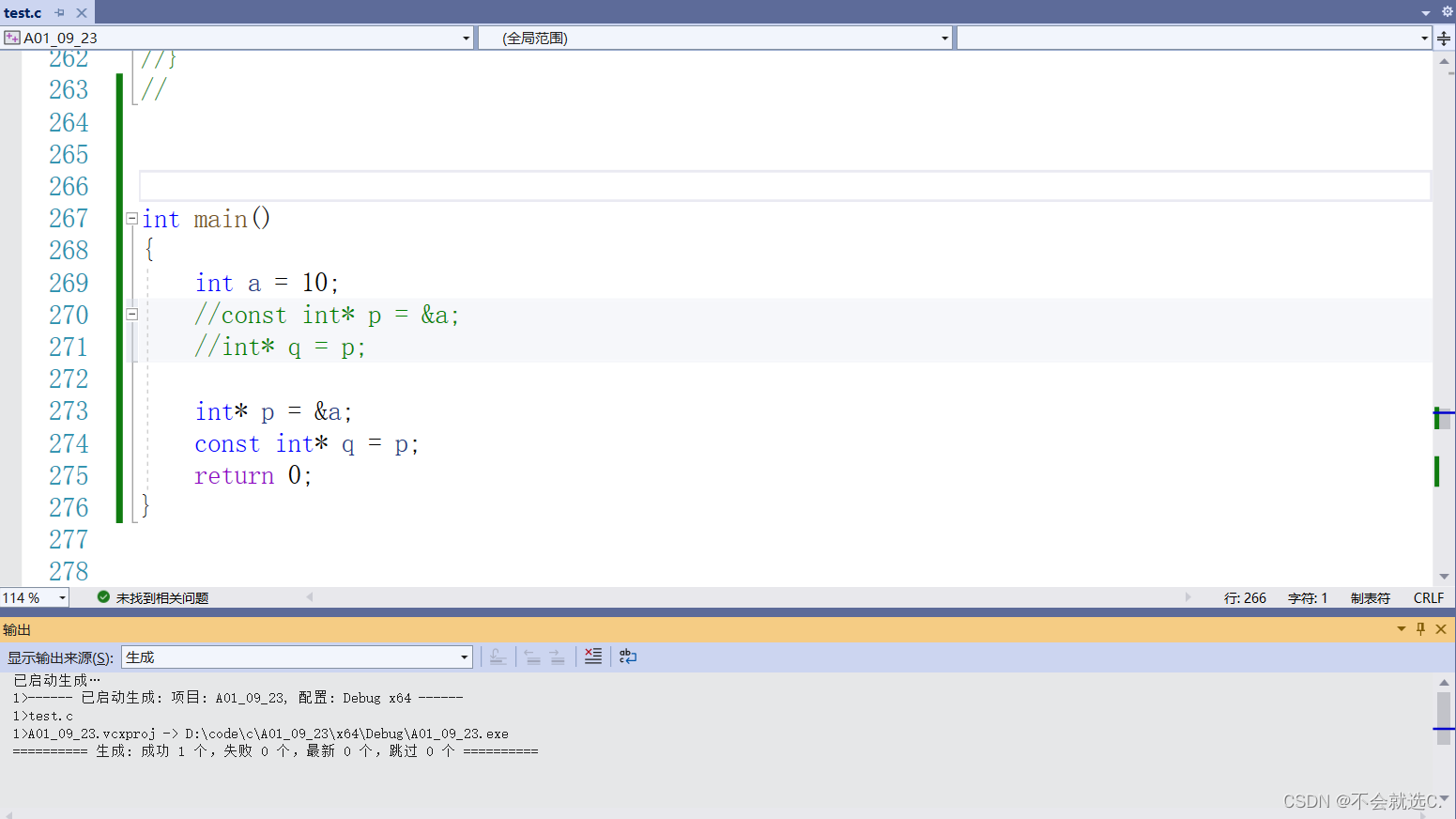Jump to next message in the Output toolbar

point(557,656)
